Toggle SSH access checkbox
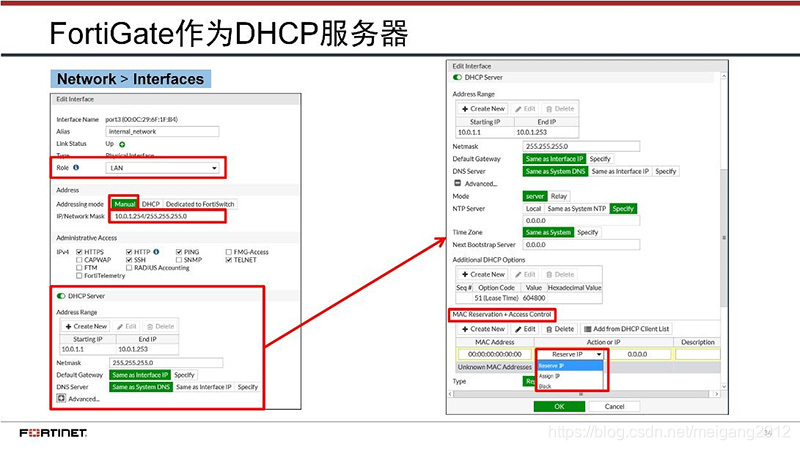 click(x=129, y=260)
